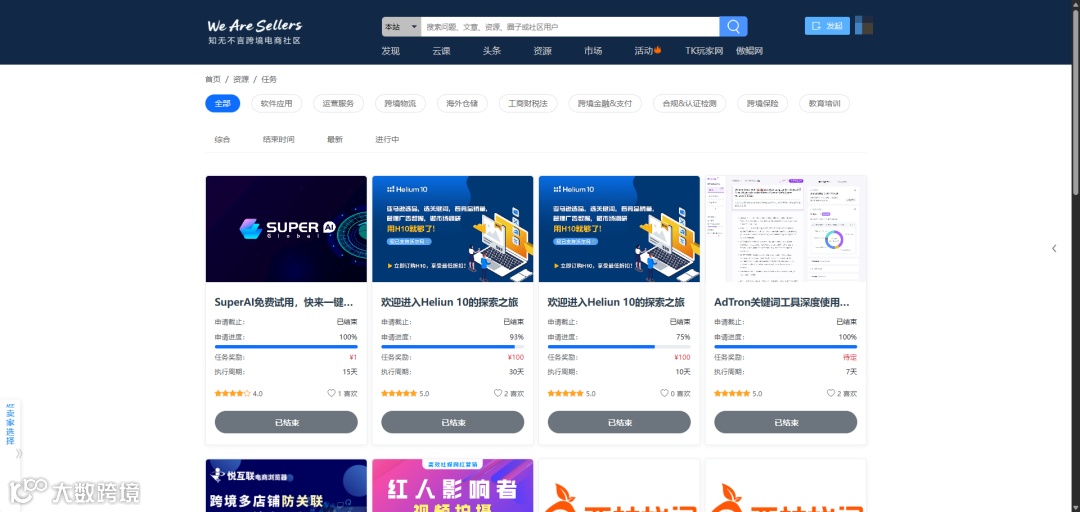Screen dimensions: 1080x512
Task: Go to 资源 in breadcrumb
Action: coord(241,79)
